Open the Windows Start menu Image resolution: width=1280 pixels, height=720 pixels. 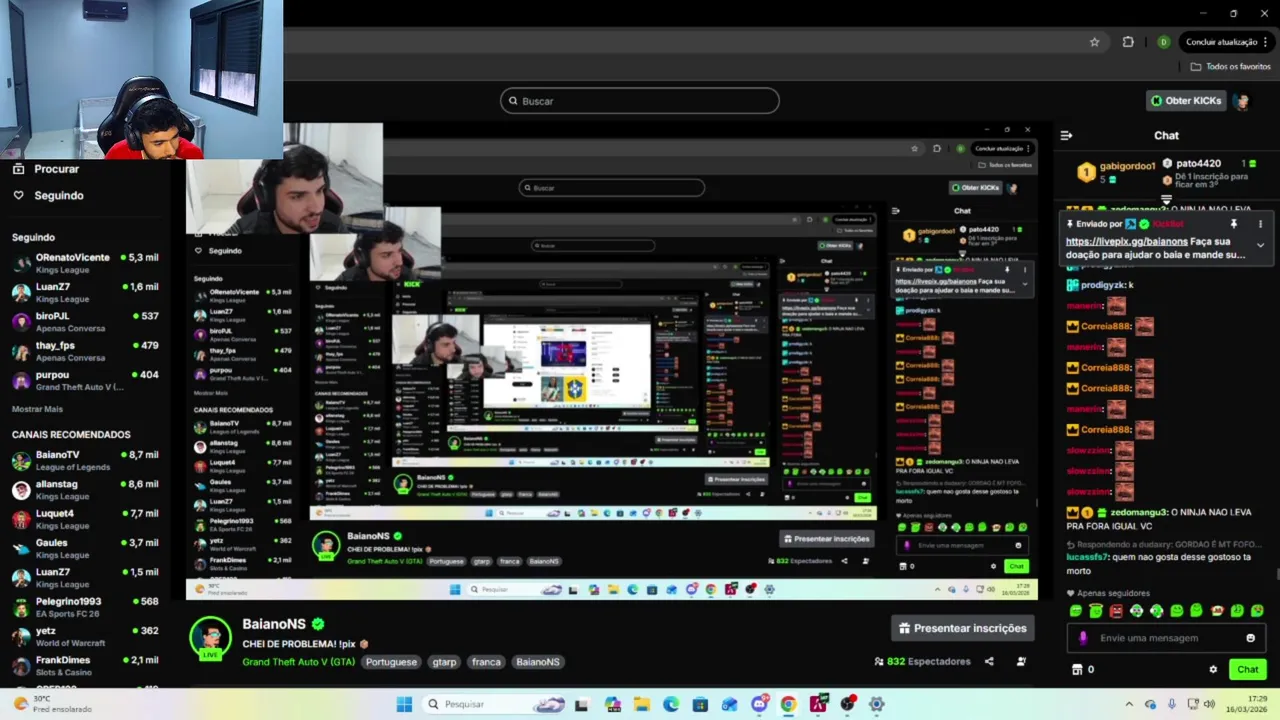(404, 704)
